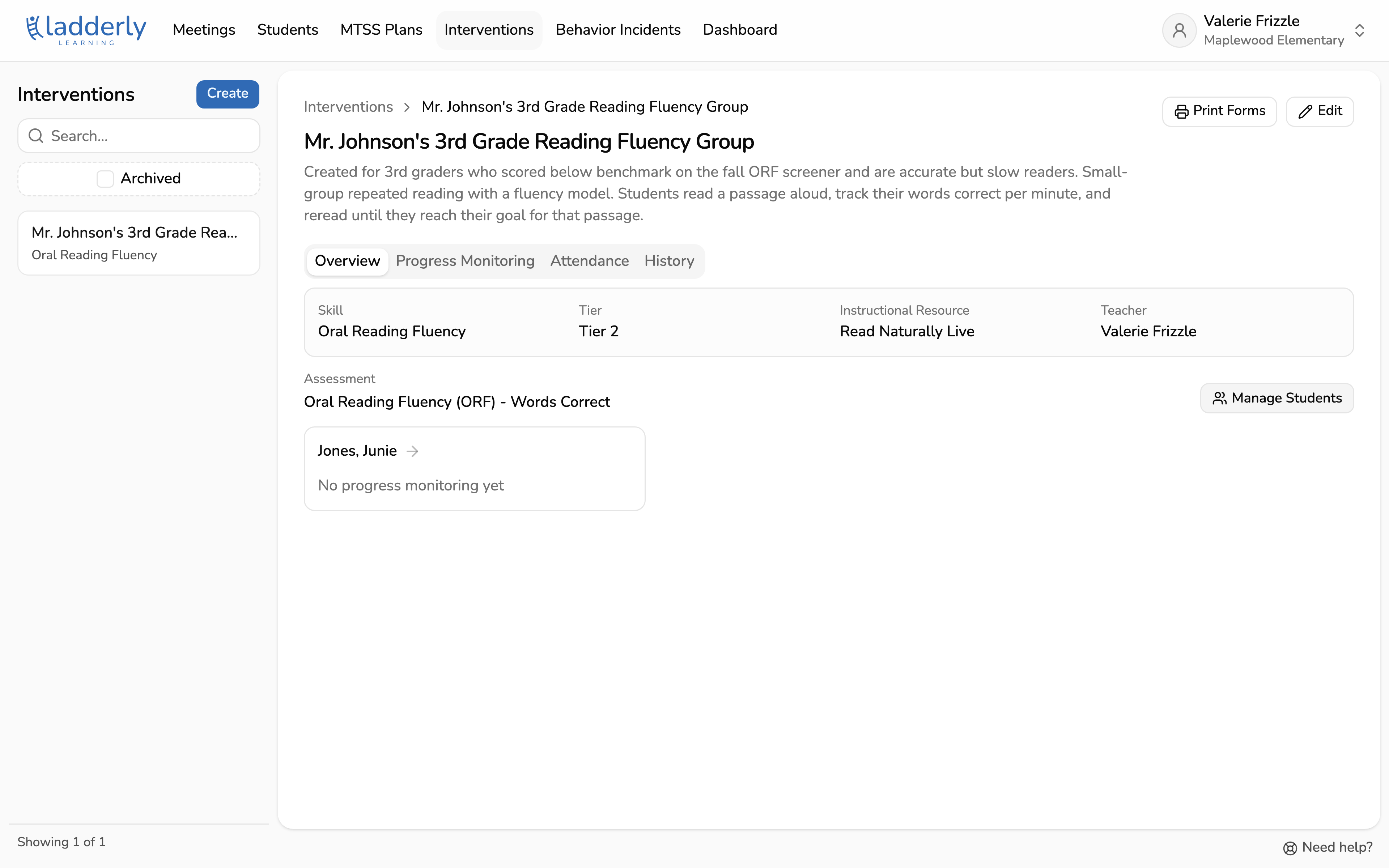Click the pencil Edit icon
This screenshot has width=1389, height=868.
click(x=1305, y=111)
